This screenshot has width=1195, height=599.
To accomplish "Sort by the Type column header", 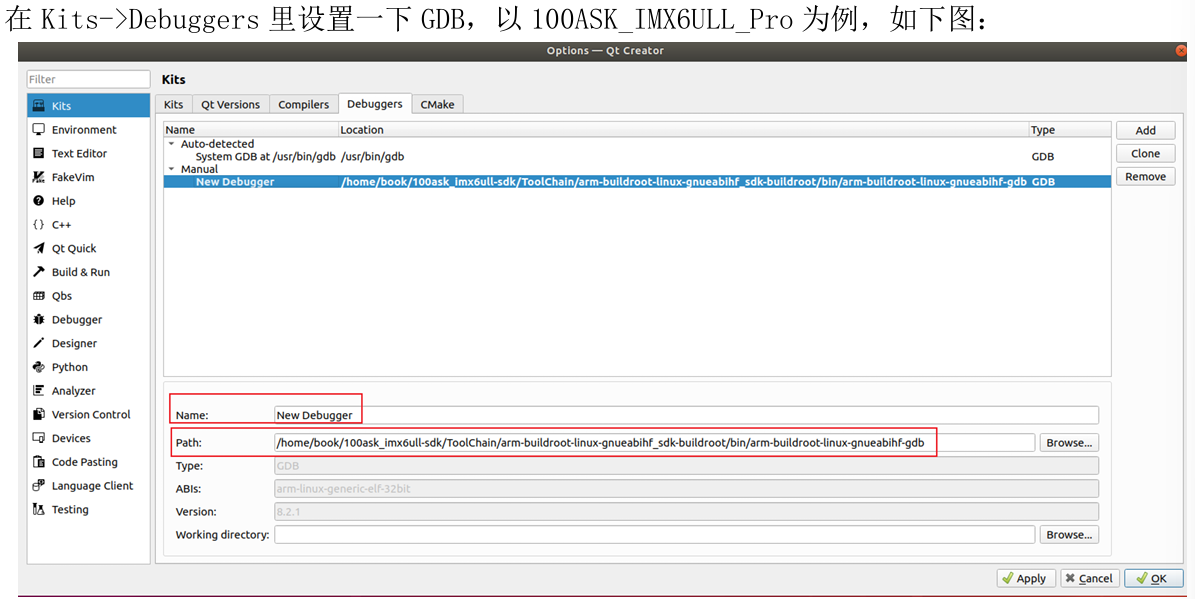I will (1070, 130).
